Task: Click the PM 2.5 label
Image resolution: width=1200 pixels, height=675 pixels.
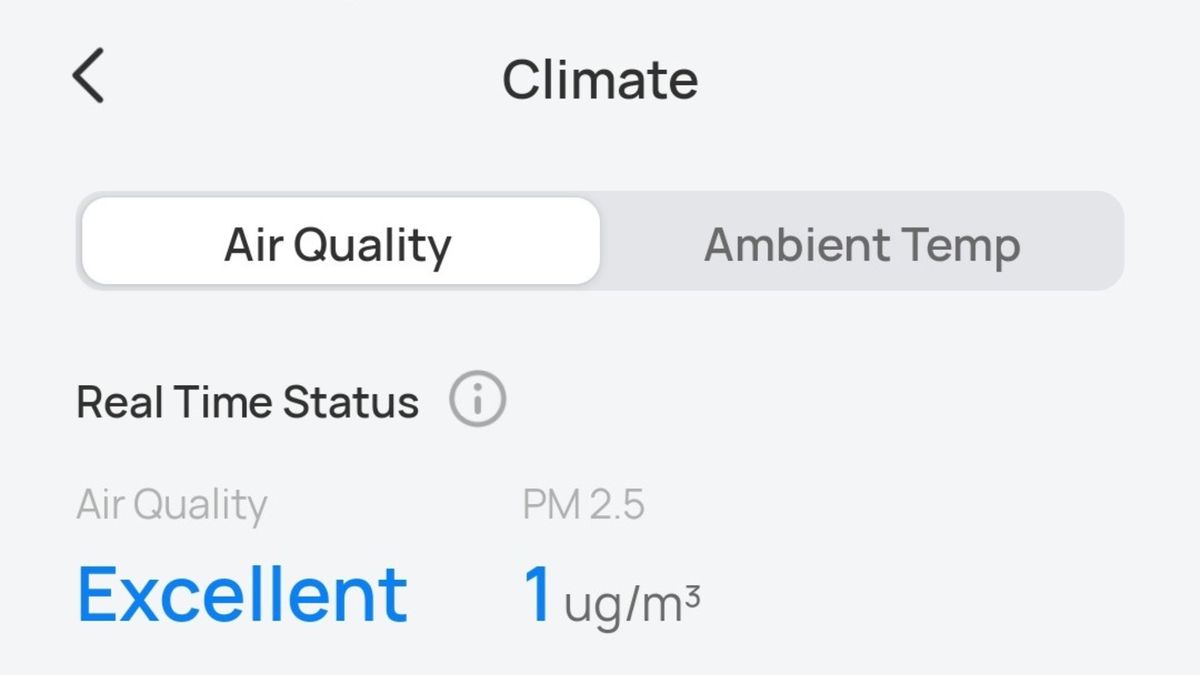Action: 584,505
